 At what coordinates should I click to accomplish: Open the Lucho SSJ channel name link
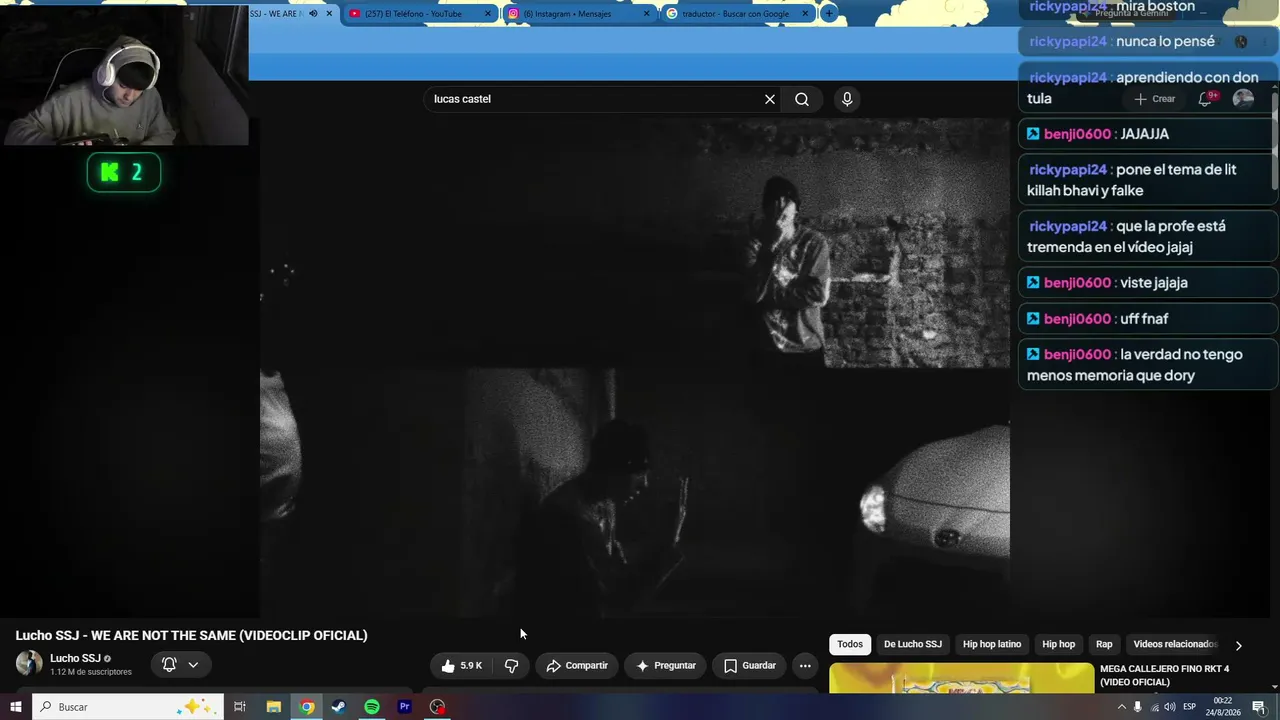coord(75,659)
